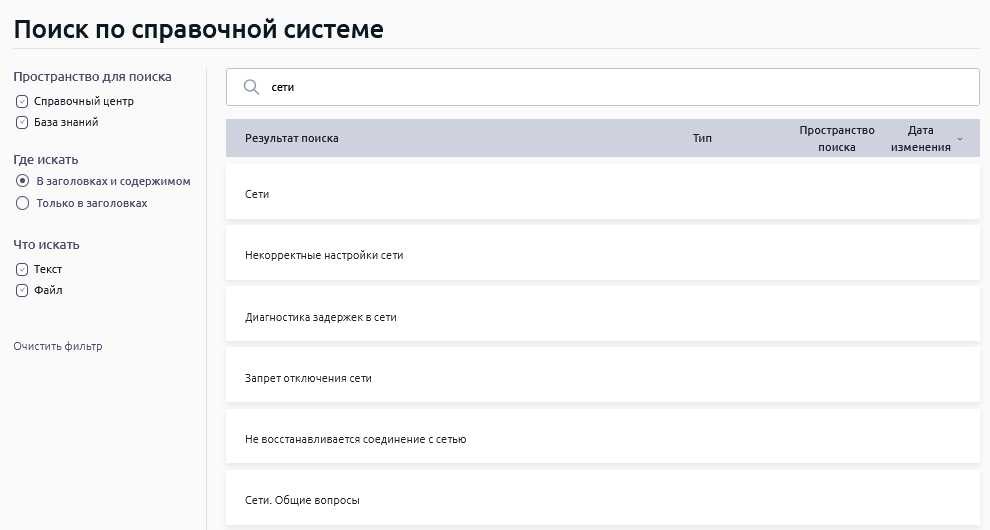Click the magnifier search icon
Image resolution: width=990 pixels, height=530 pixels.
coord(251,87)
